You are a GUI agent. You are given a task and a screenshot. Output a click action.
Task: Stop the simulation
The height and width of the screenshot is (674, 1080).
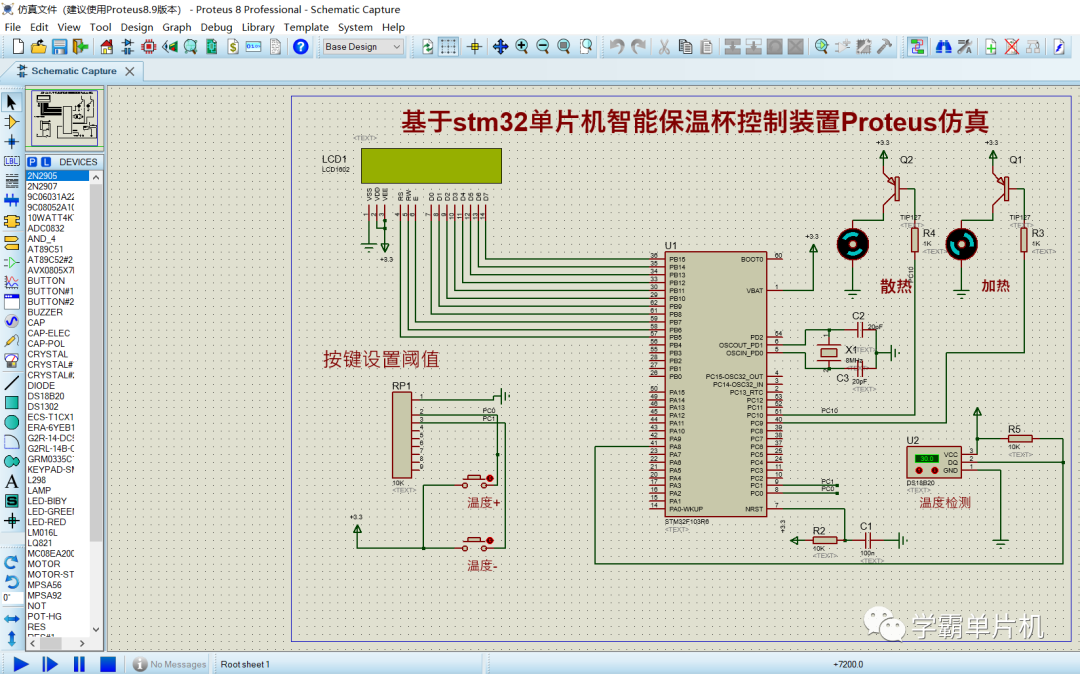[x=107, y=664]
